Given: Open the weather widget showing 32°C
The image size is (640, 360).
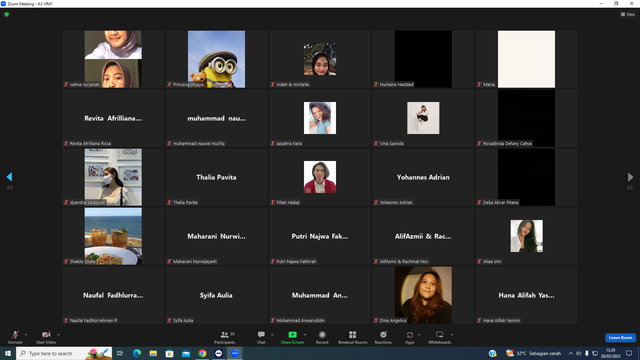Looking at the screenshot, I should 534,353.
